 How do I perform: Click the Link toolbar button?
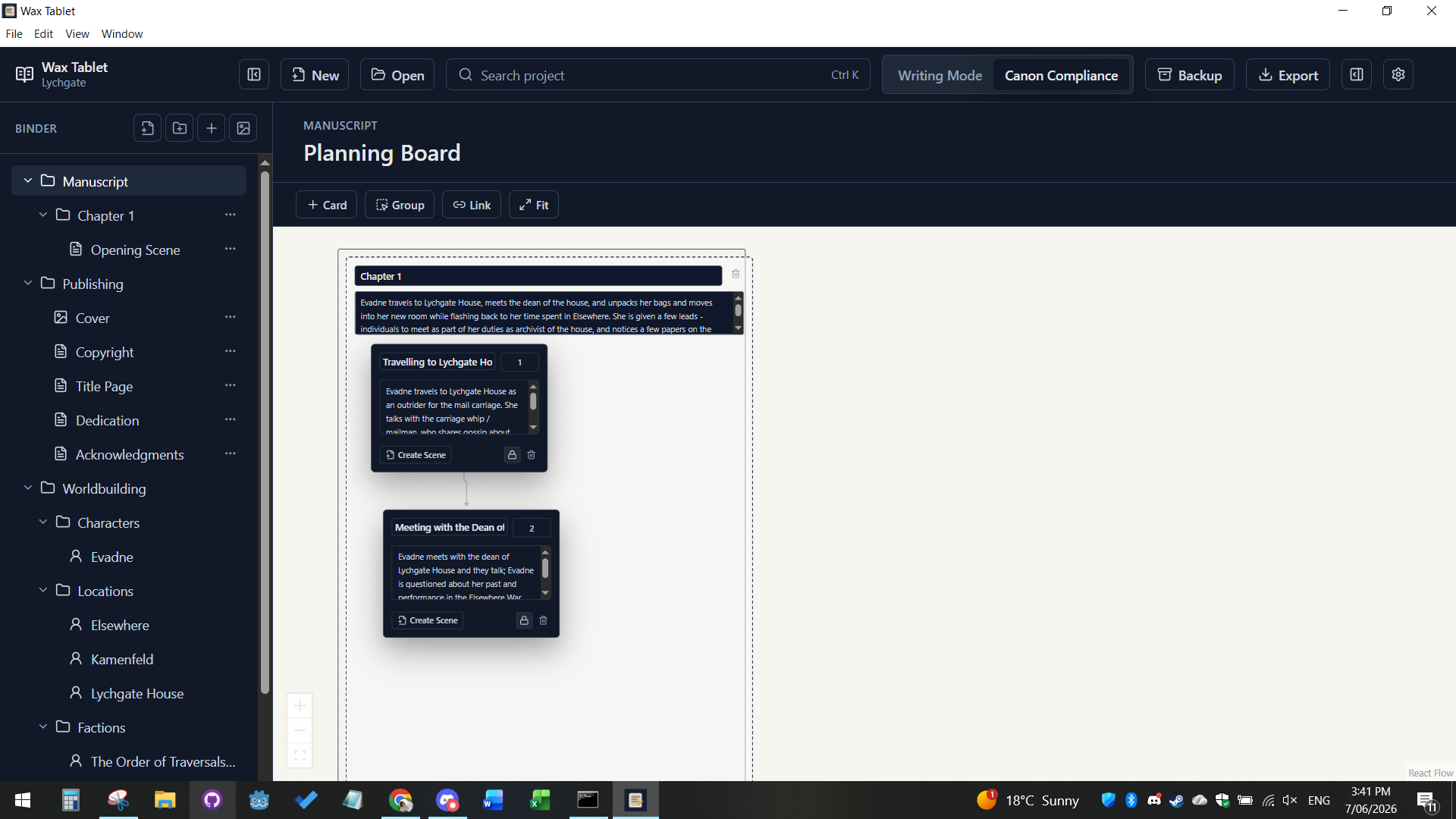click(x=472, y=205)
